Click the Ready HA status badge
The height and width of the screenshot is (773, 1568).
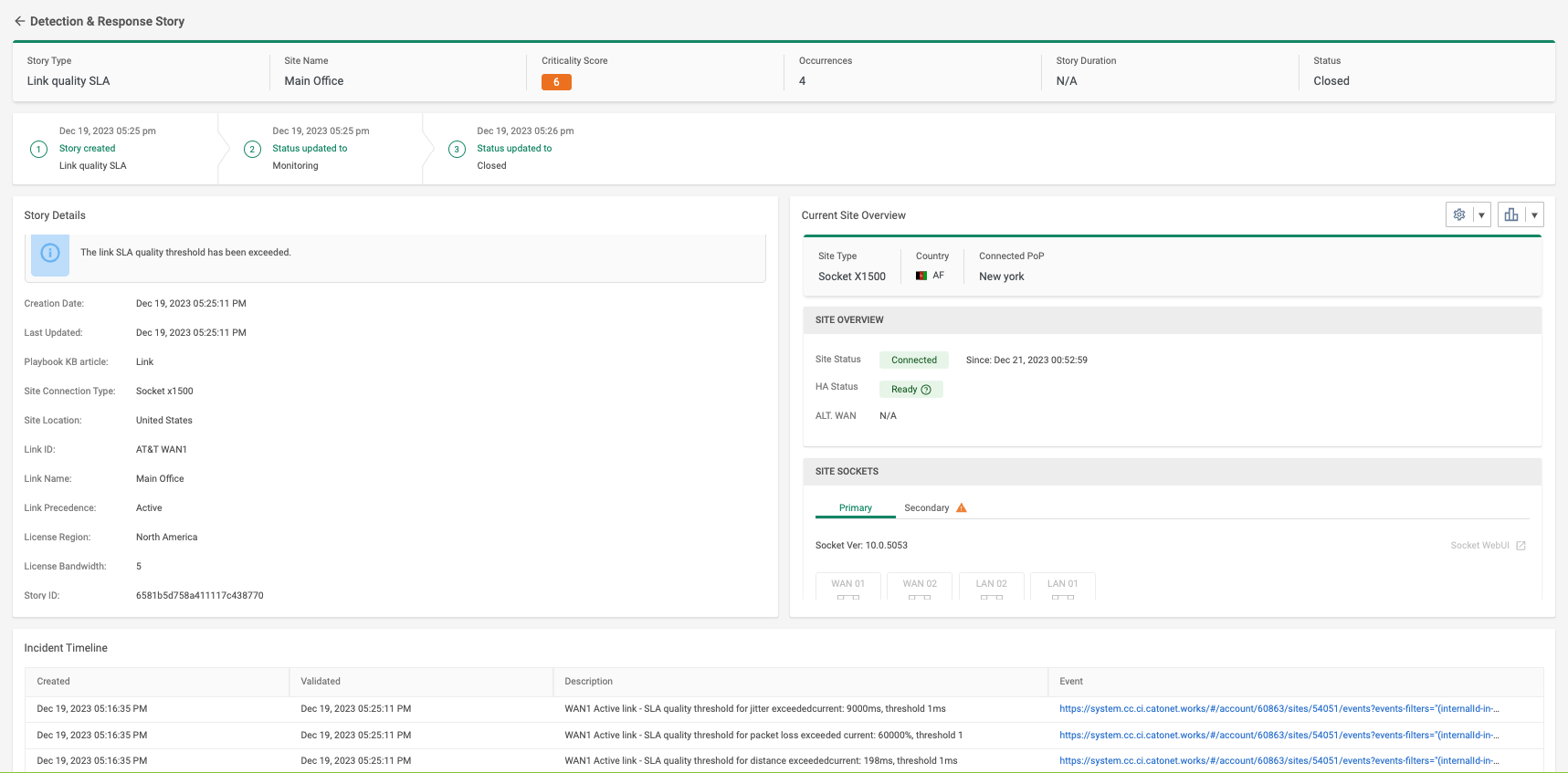911,390
